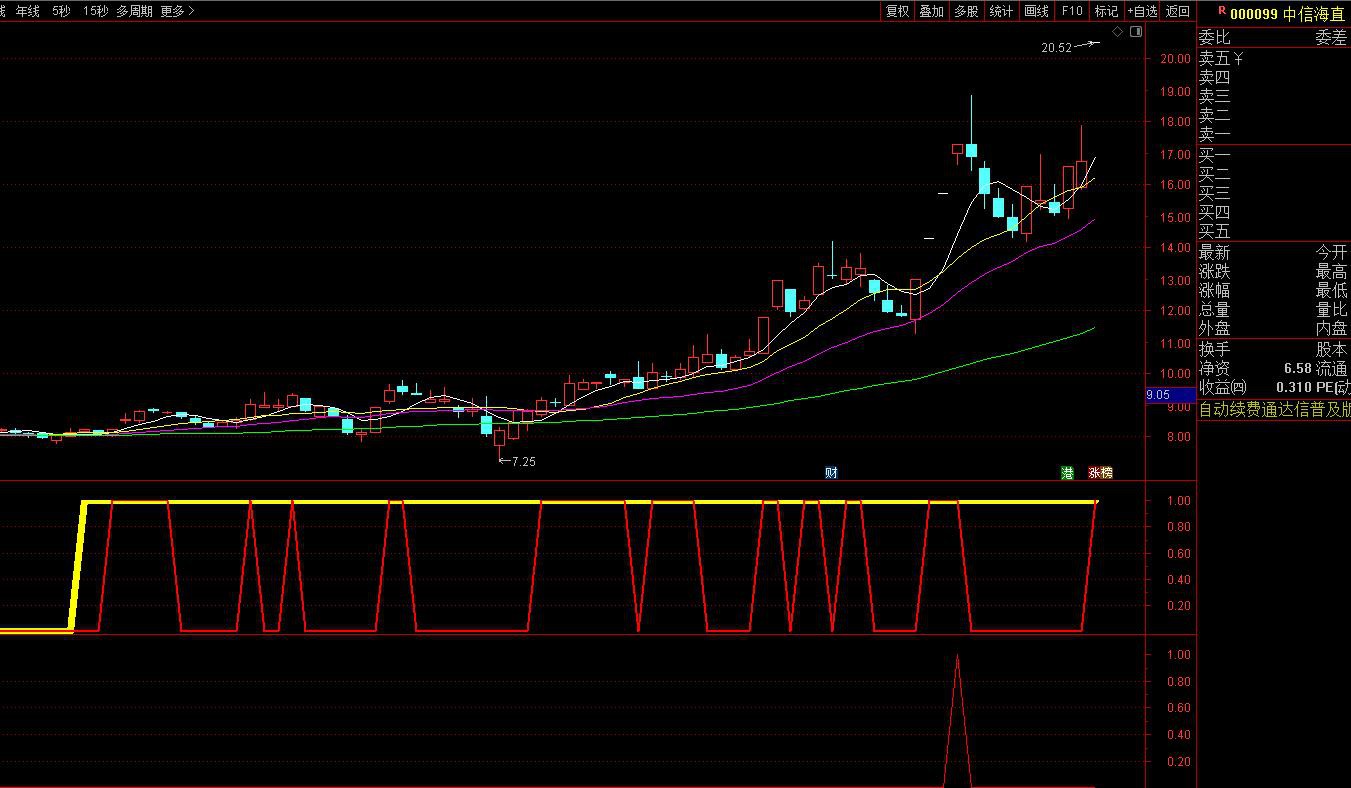
Task: Activate the 画线 drawing tool
Action: click(1037, 11)
